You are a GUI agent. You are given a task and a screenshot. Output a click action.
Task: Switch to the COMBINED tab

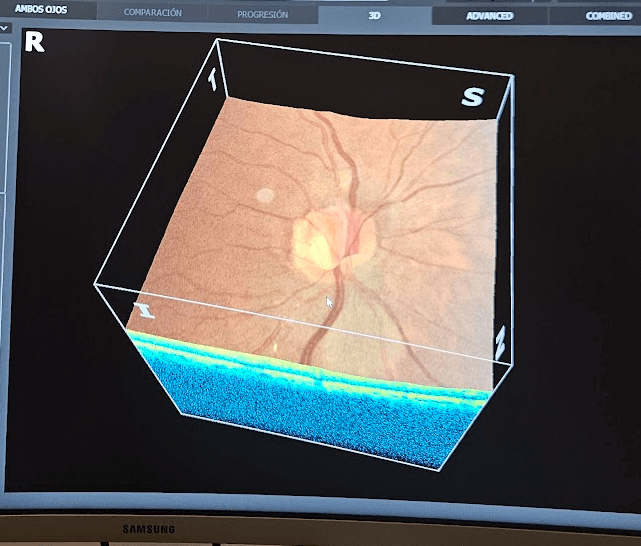[x=608, y=16]
